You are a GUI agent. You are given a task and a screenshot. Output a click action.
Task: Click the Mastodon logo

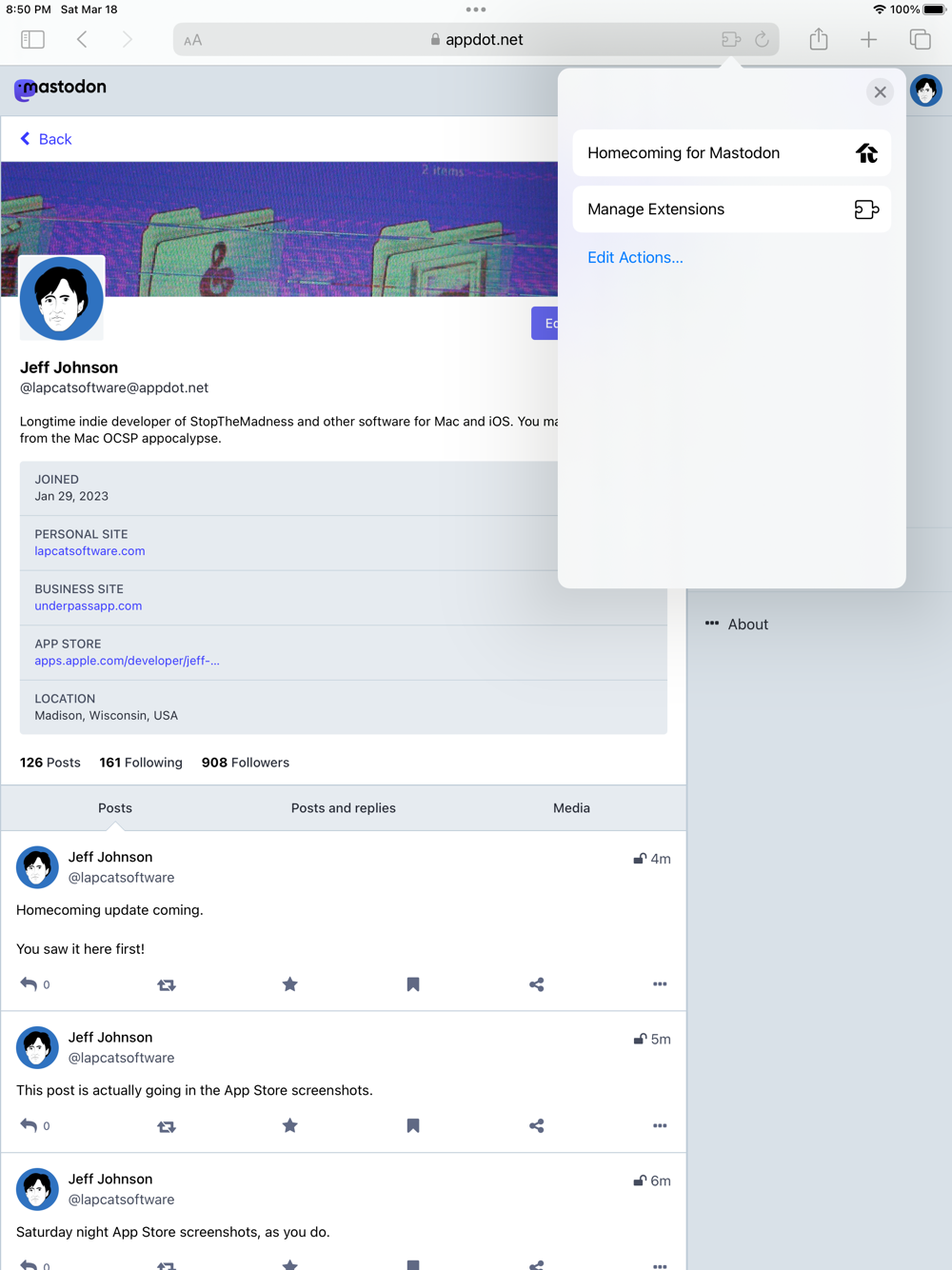[60, 89]
